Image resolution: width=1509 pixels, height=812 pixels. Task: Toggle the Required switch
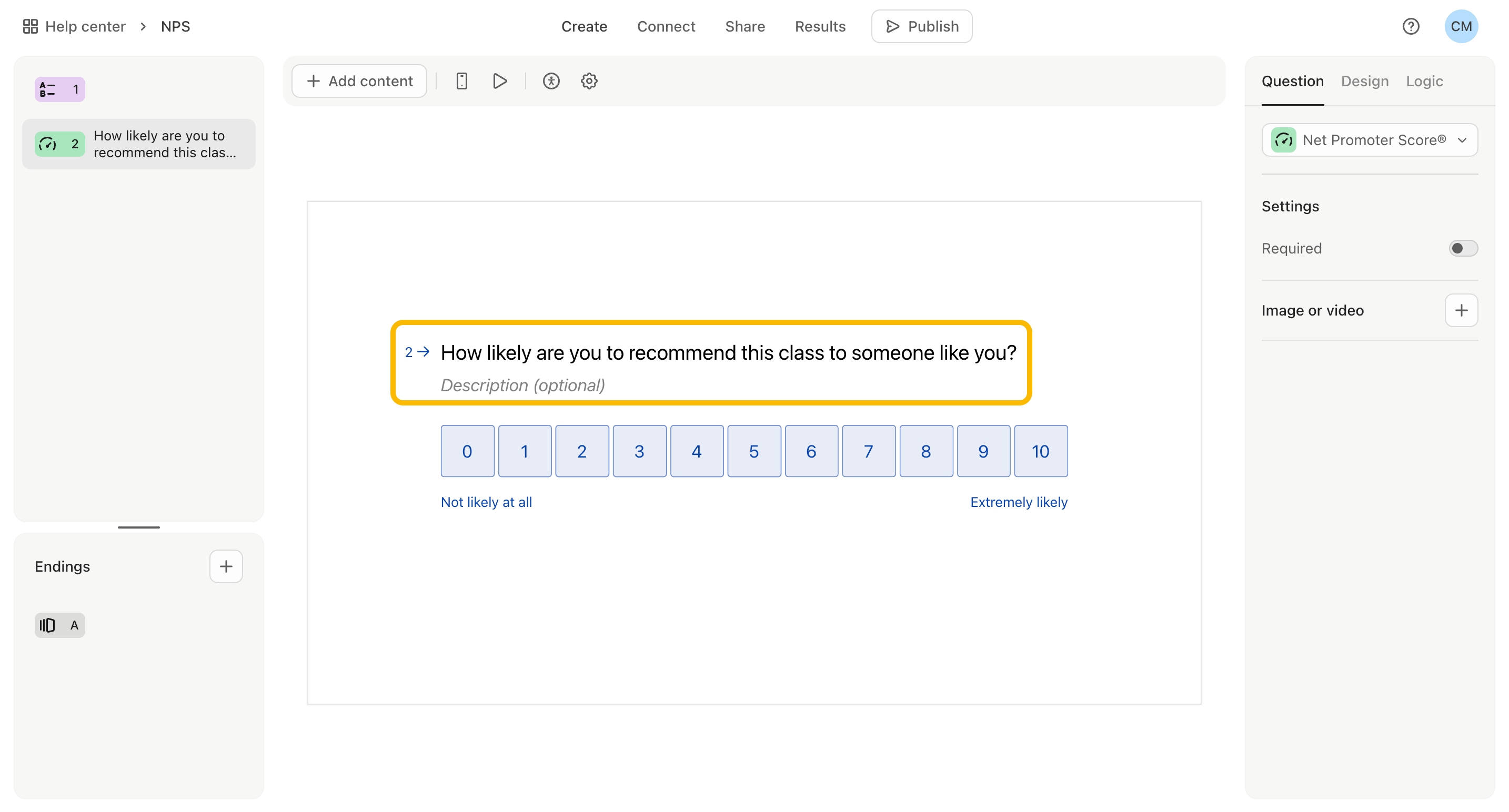[x=1463, y=248]
